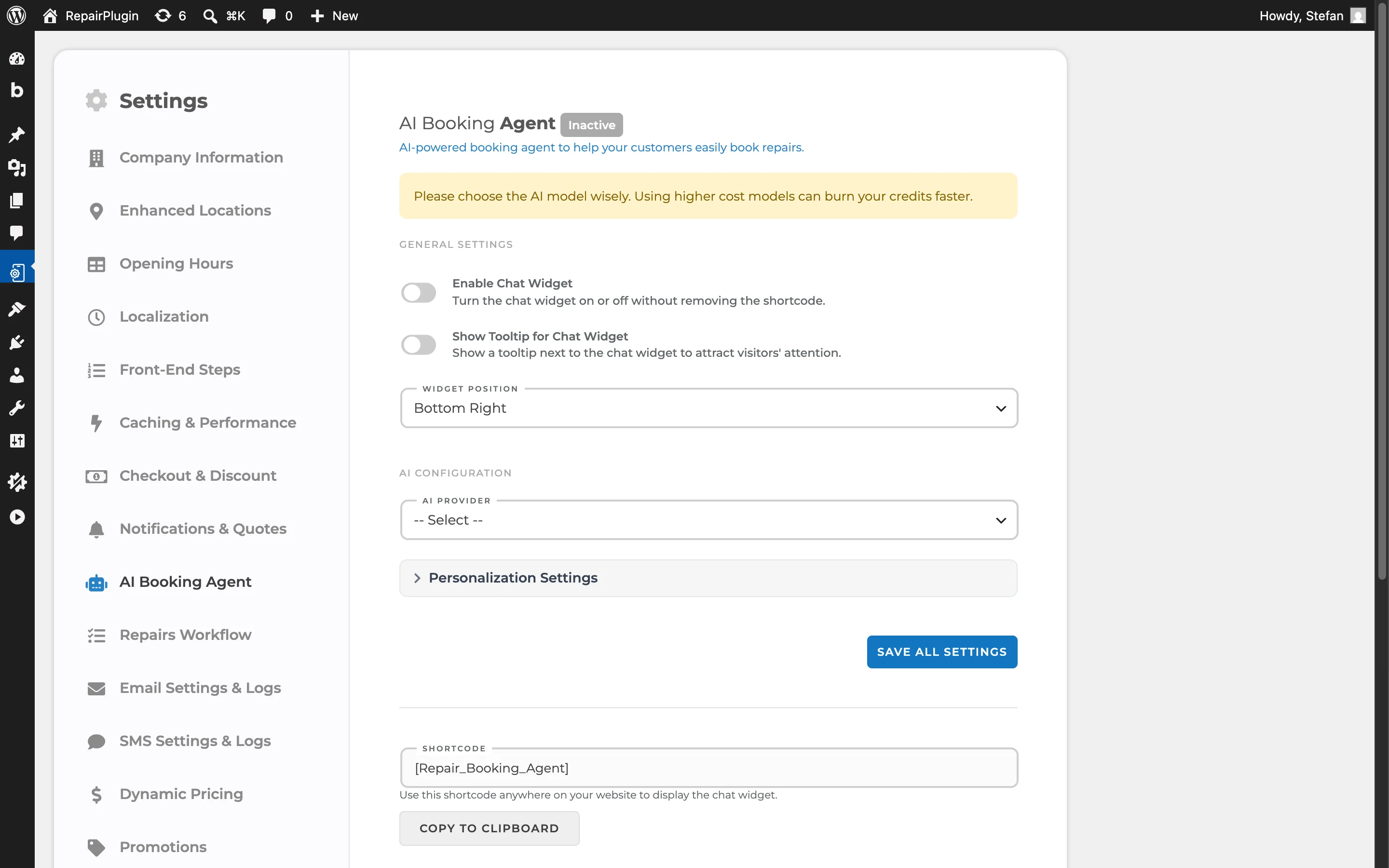This screenshot has height=868, width=1389.
Task: Open the updates icon showing 6
Action: click(x=163, y=15)
